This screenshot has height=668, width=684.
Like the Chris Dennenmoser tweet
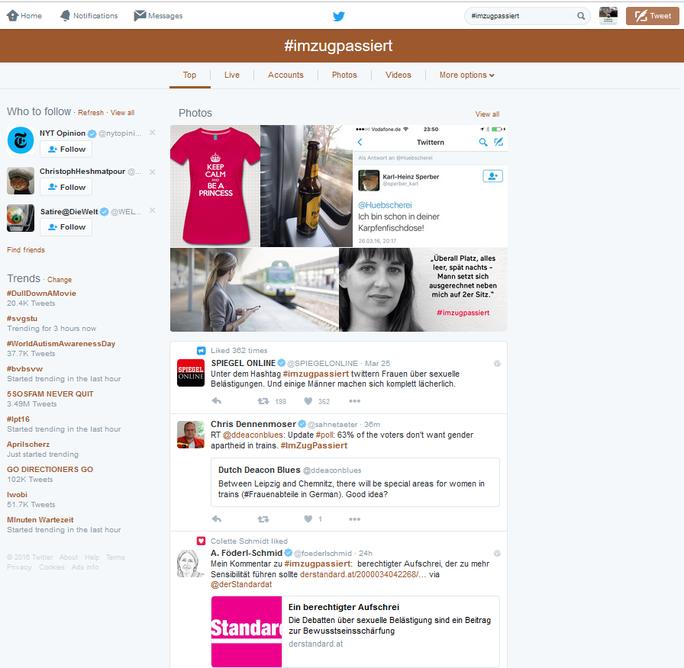[308, 519]
